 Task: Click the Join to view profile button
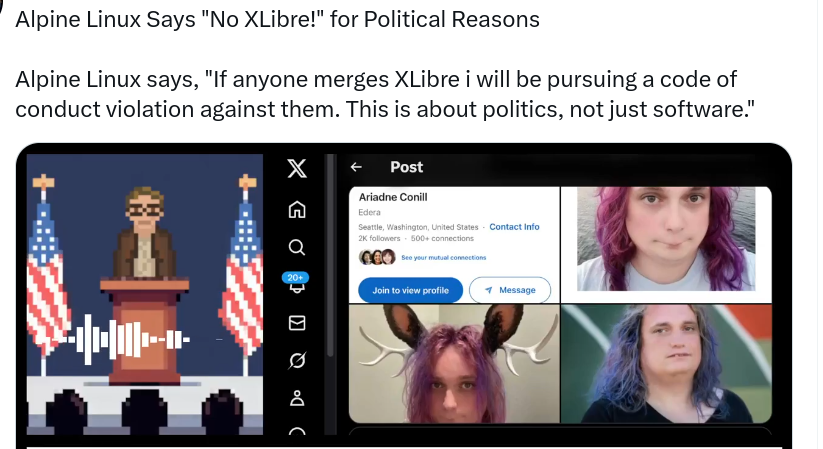pos(410,290)
